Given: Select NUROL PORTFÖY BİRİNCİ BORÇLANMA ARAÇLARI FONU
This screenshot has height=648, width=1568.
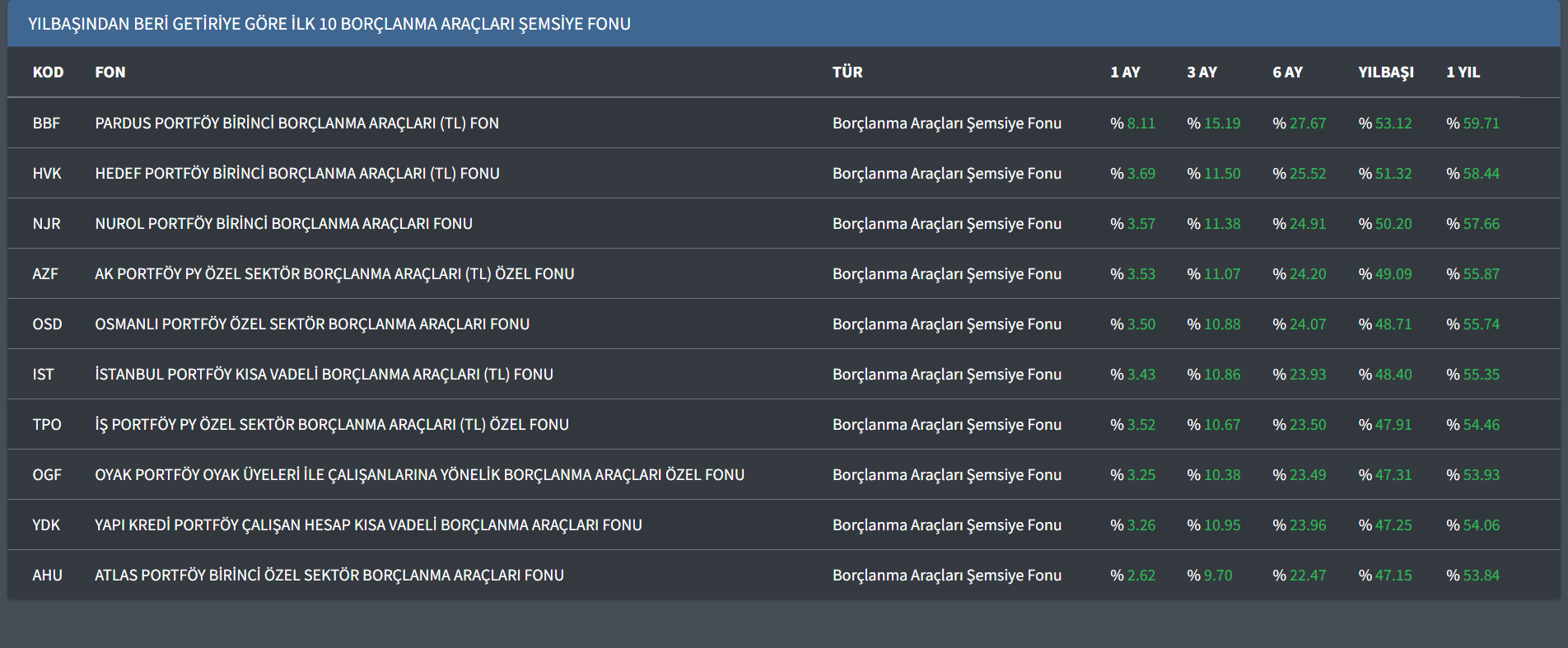Looking at the screenshot, I should tap(283, 224).
